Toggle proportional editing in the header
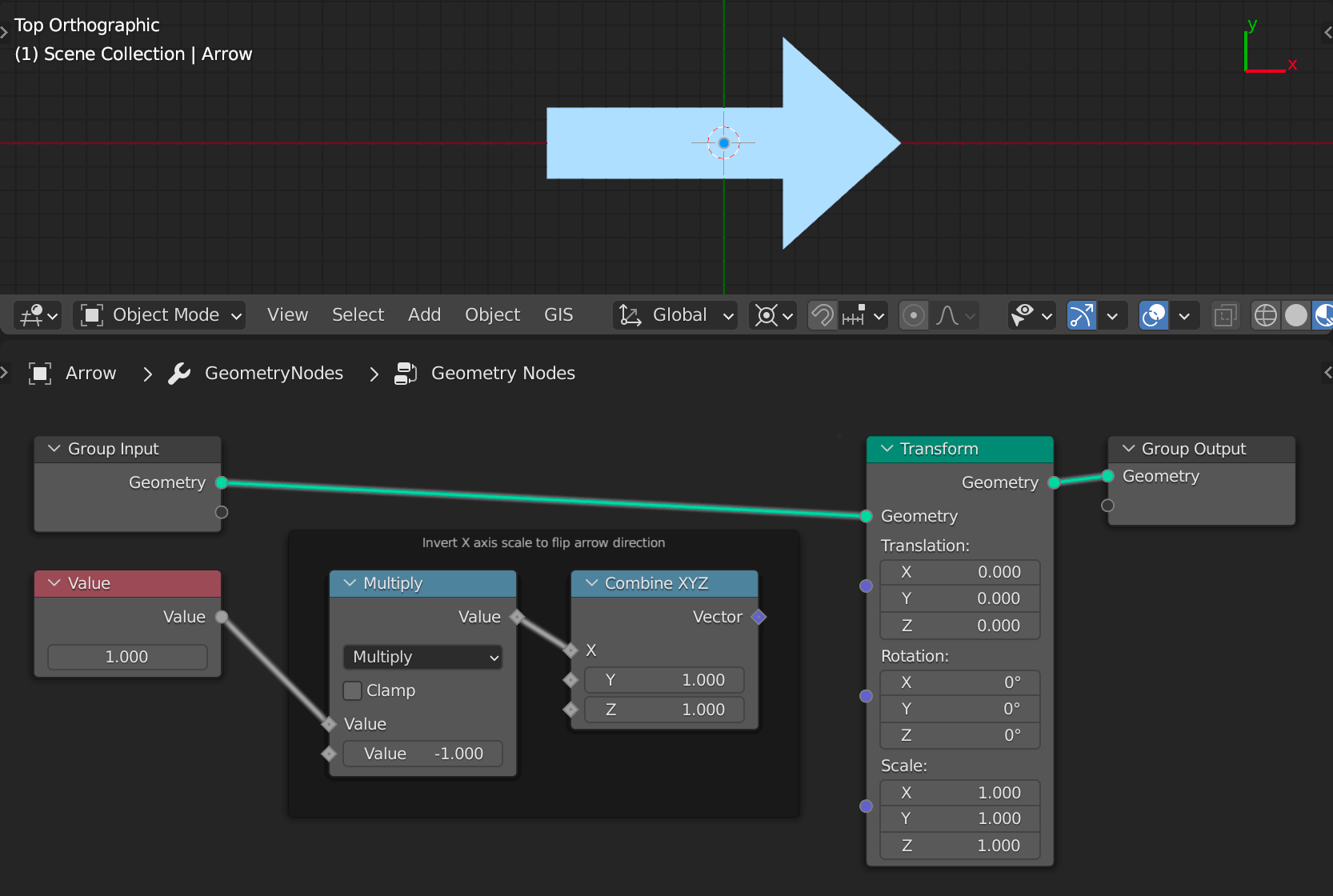1333x896 pixels. coord(913,314)
